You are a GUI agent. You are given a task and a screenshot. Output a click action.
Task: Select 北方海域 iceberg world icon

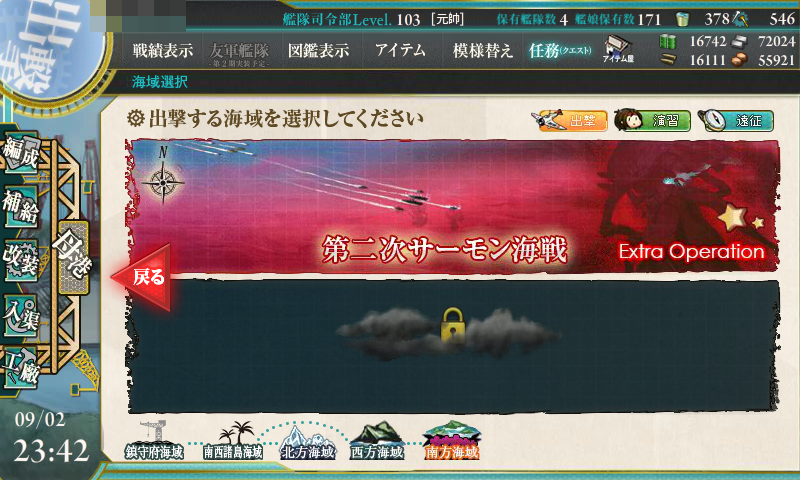308,442
